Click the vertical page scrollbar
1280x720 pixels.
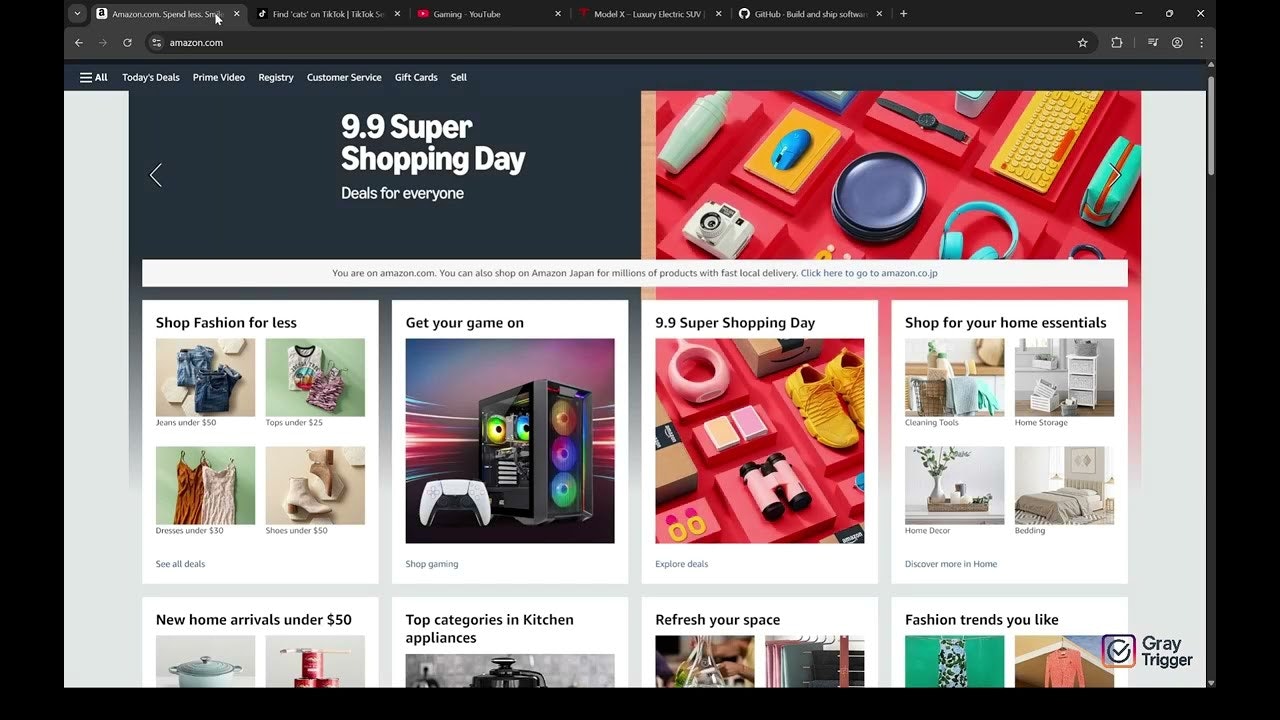[1211, 125]
